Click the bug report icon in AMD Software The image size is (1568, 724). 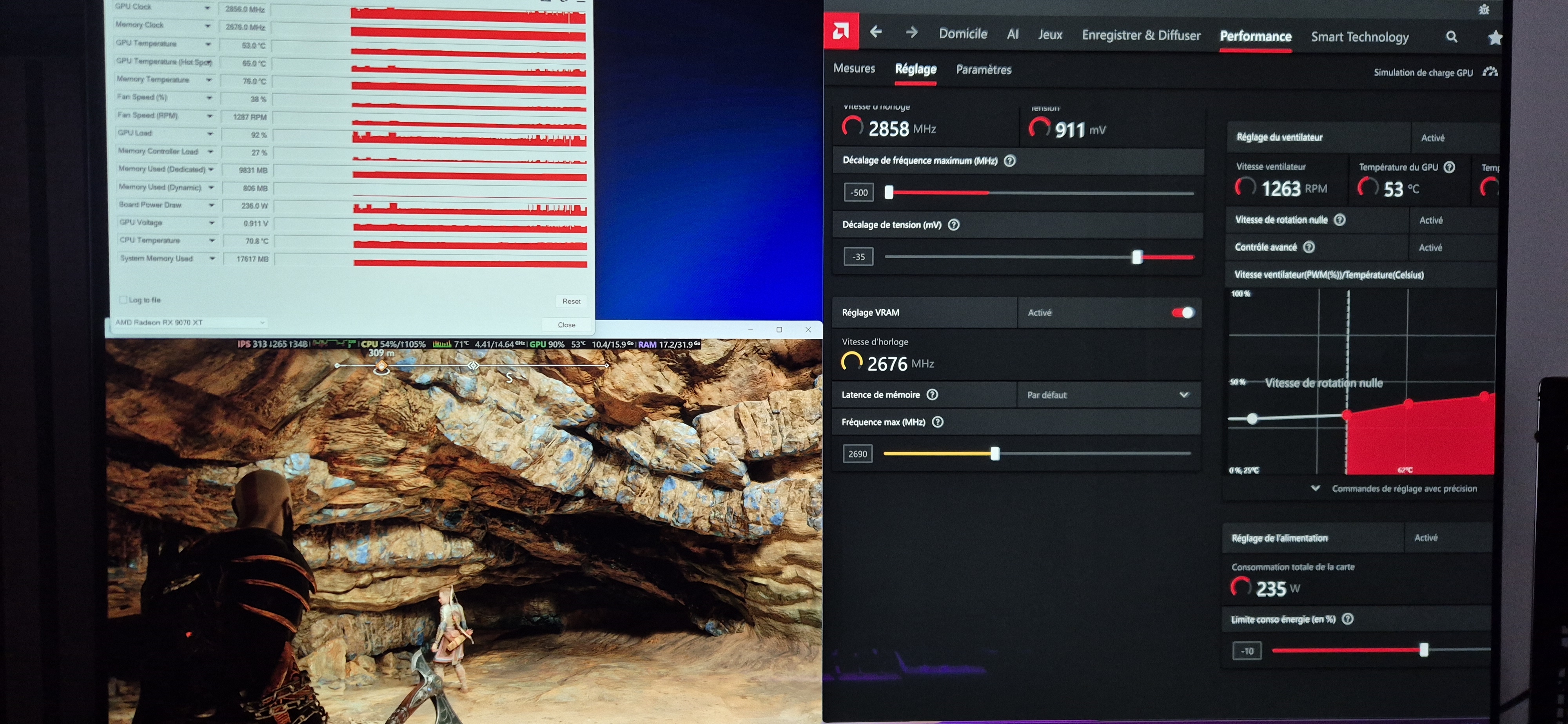(1484, 9)
